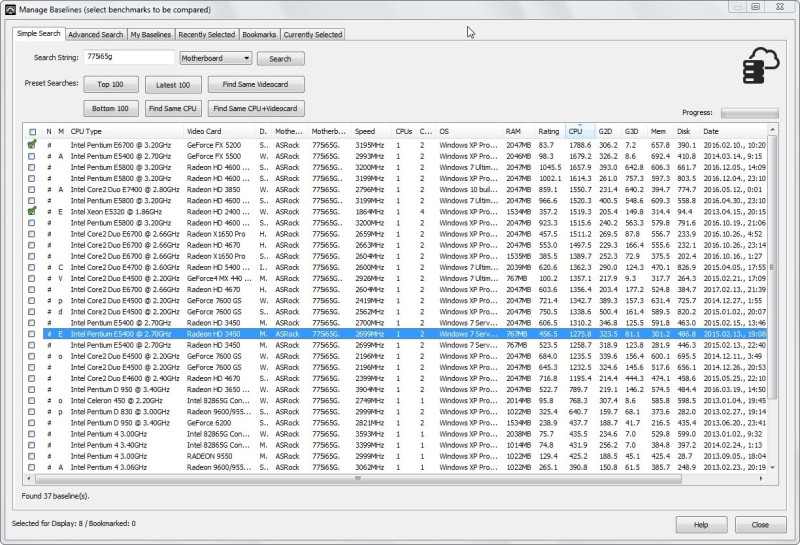Check the Core2 Duo E7400 row checkbox

[32, 189]
